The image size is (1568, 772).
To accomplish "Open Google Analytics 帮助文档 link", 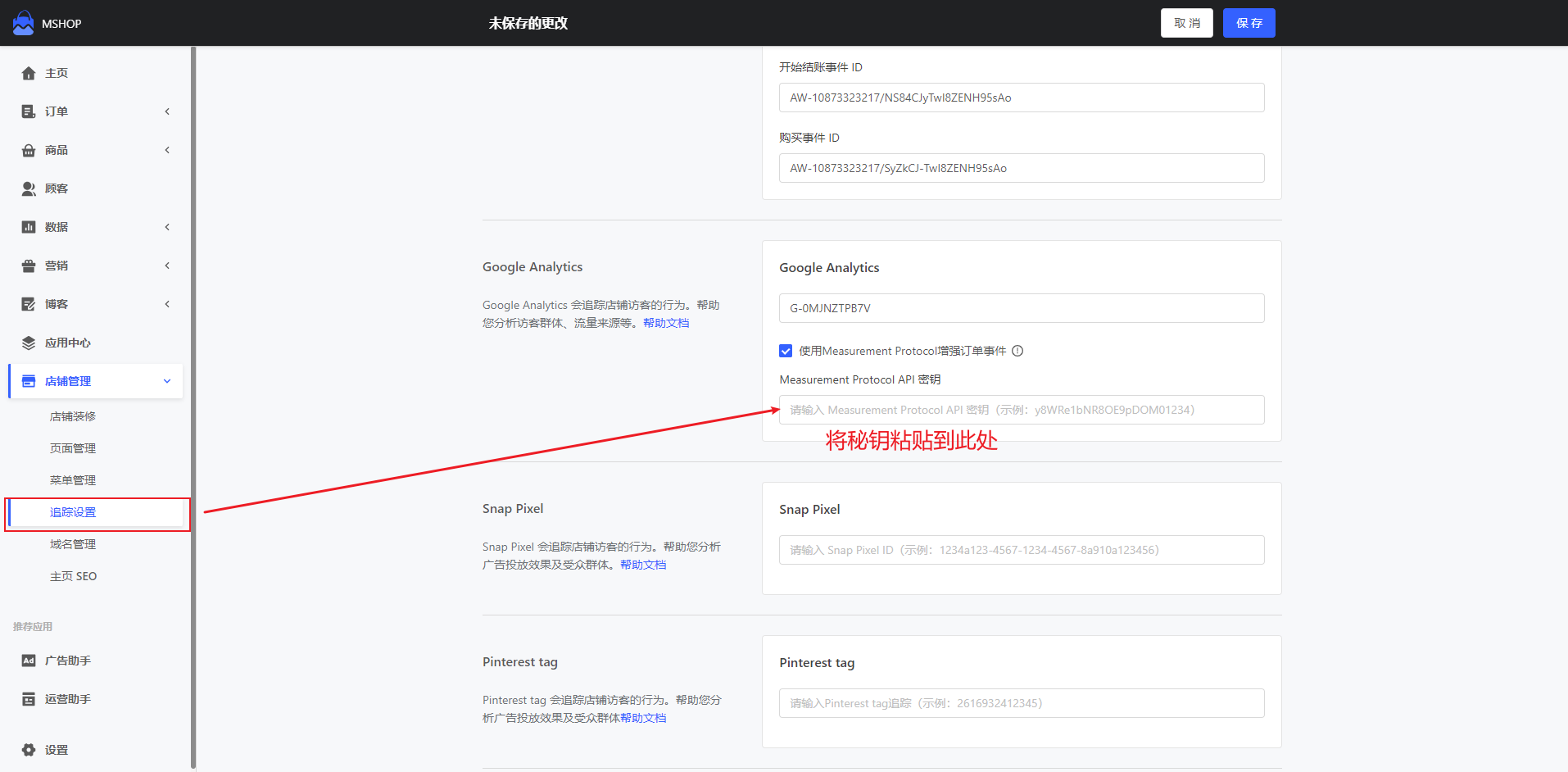I will [666, 323].
